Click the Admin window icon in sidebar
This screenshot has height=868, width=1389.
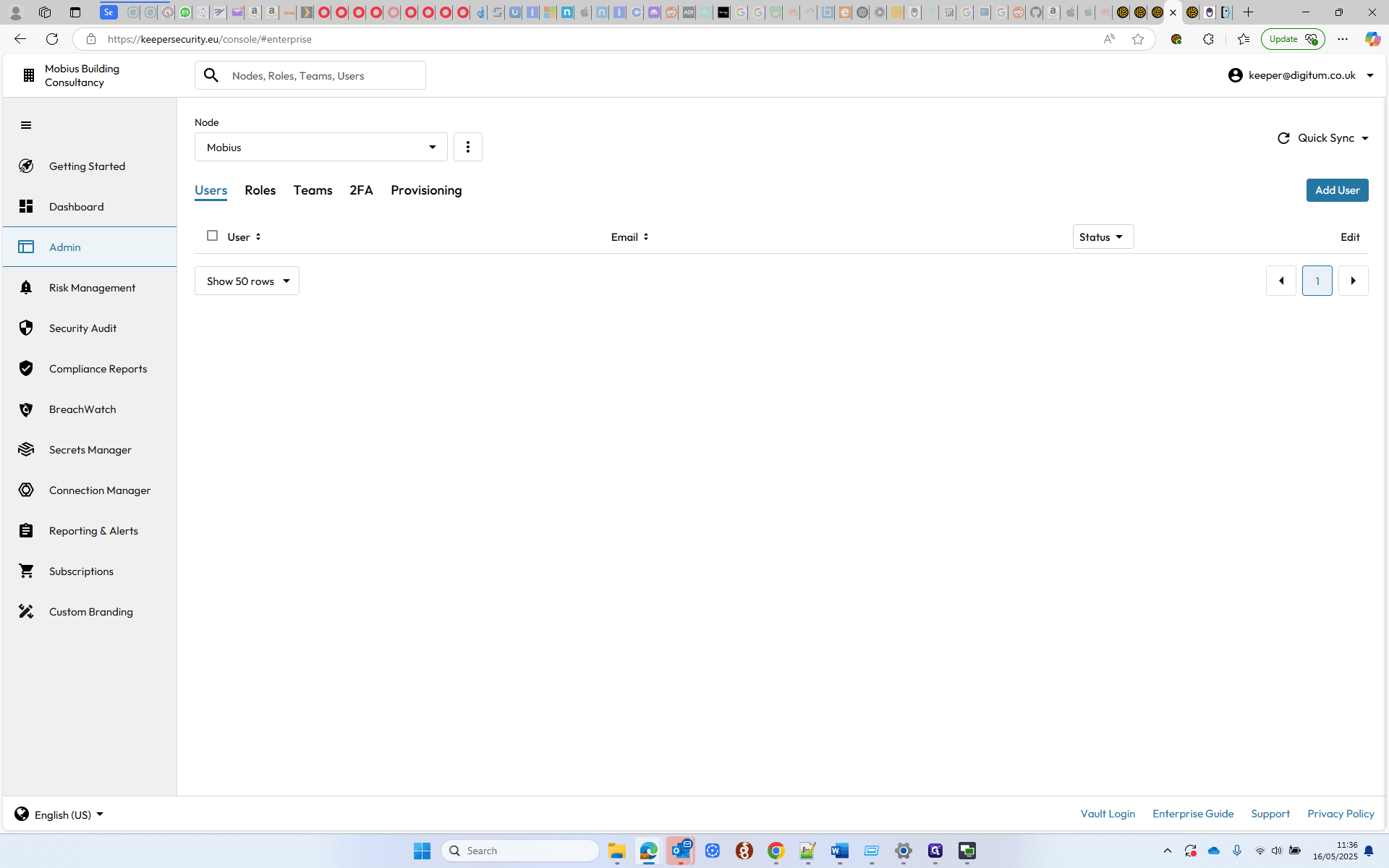tap(26, 247)
